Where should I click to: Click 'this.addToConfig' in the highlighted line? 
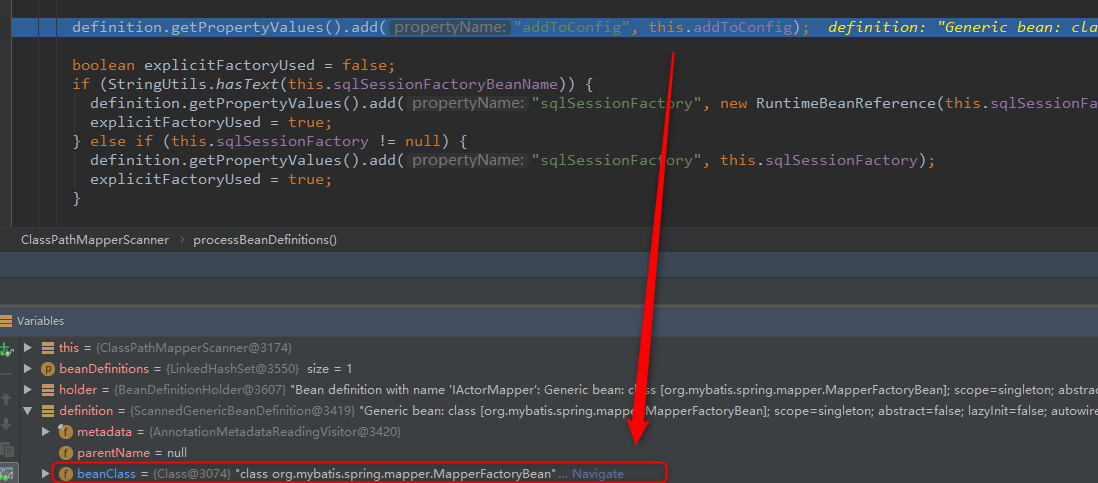(x=721, y=27)
